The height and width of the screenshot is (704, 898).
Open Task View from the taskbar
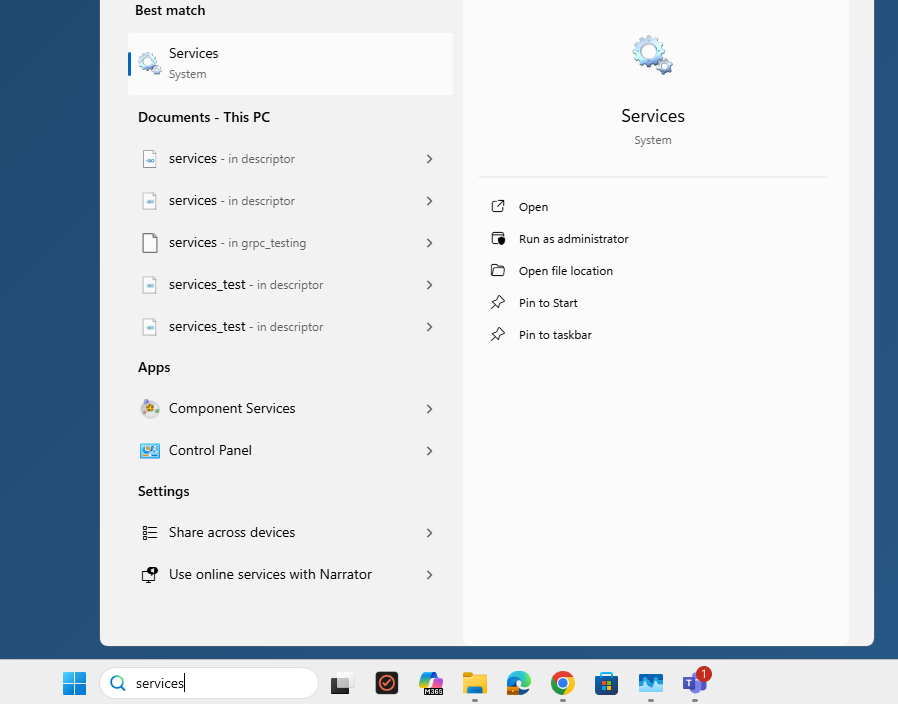(342, 683)
